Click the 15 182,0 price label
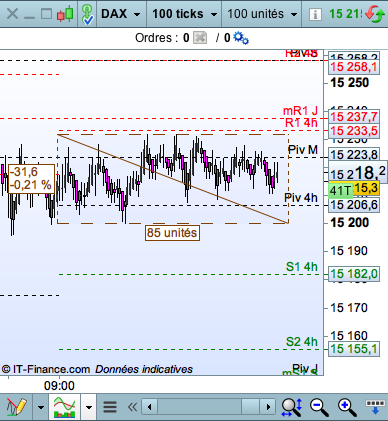This screenshot has width=388, height=421. coord(354,274)
